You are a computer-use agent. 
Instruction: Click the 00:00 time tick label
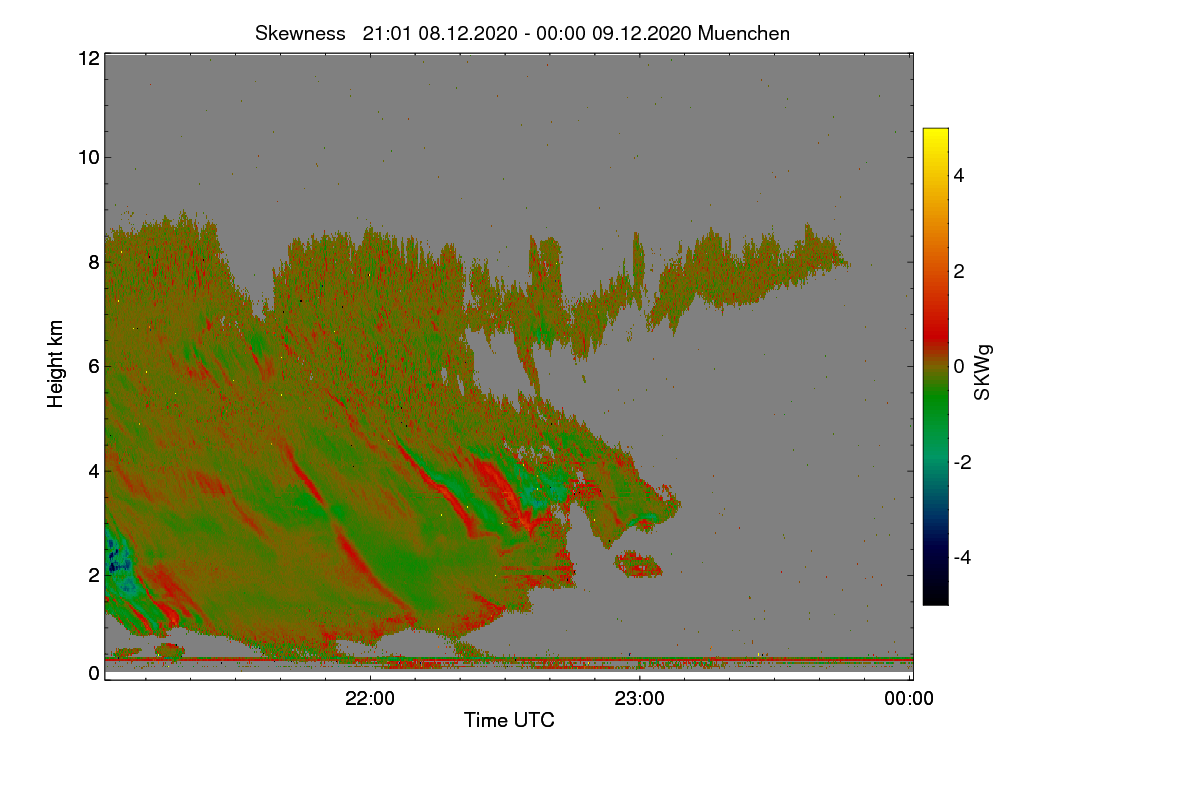pos(909,699)
